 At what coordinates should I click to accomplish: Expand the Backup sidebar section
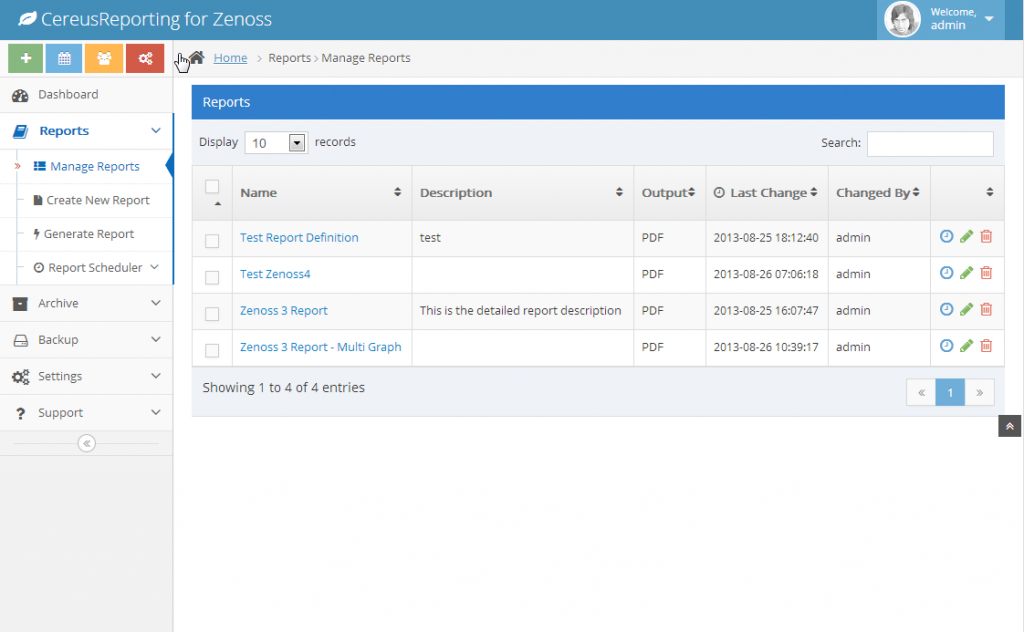tap(86, 340)
